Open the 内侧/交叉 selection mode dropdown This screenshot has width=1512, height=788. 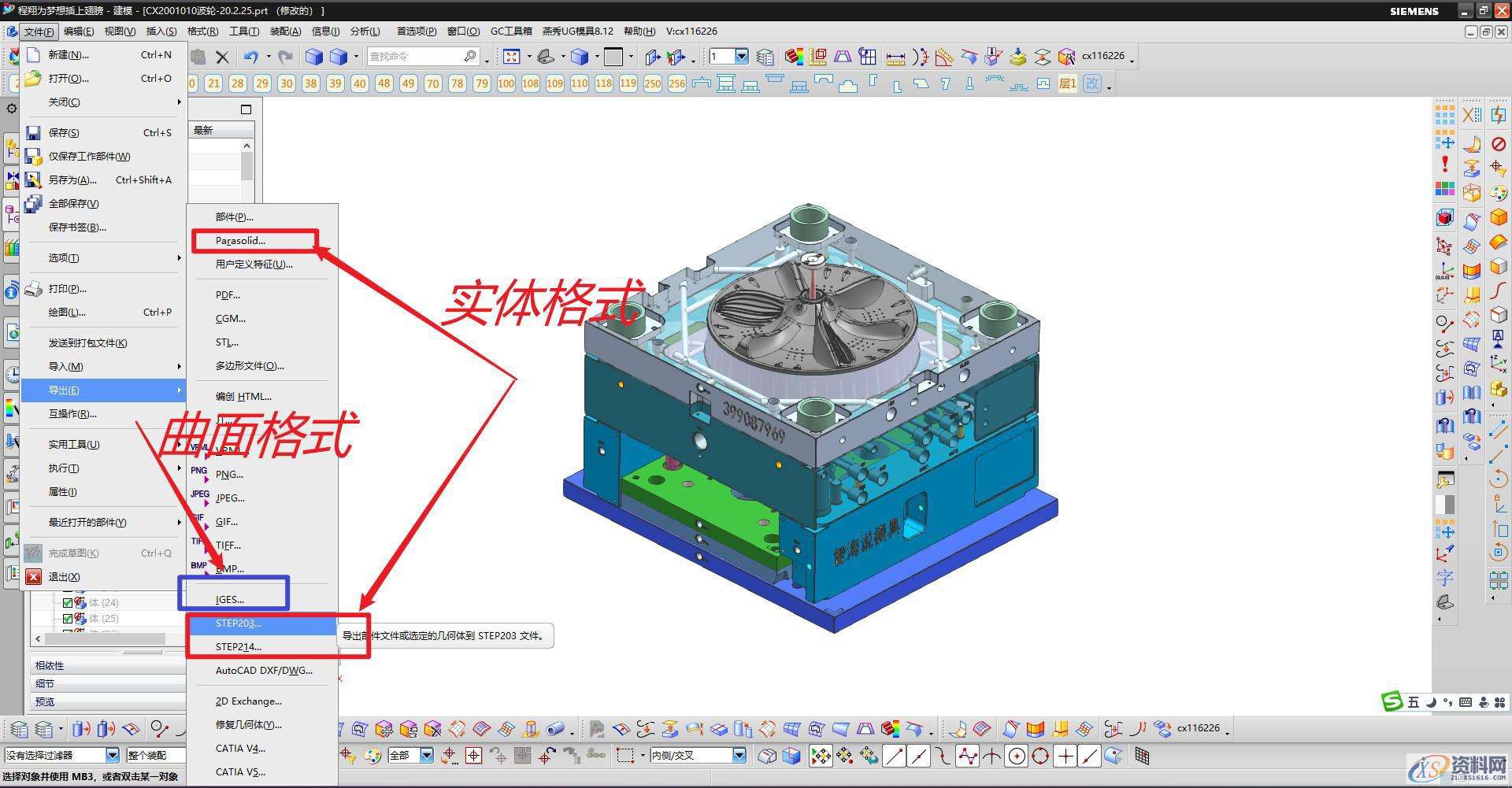pyautogui.click(x=739, y=755)
